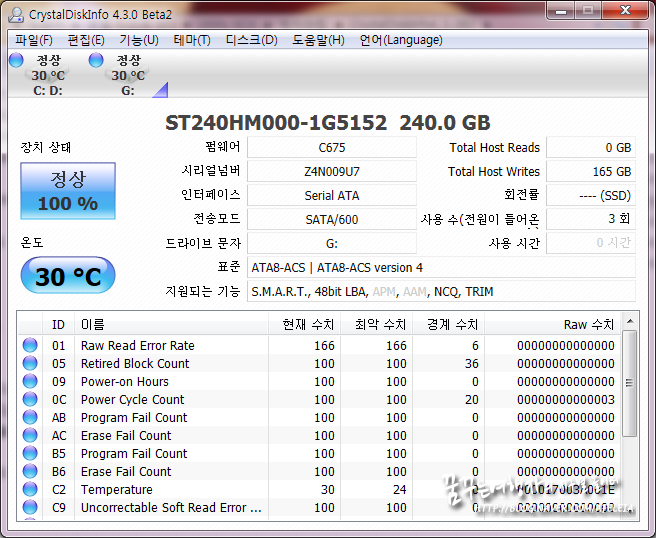The image size is (656, 538).
Task: Click the SMART list scrollbar thumb
Action: click(630, 383)
